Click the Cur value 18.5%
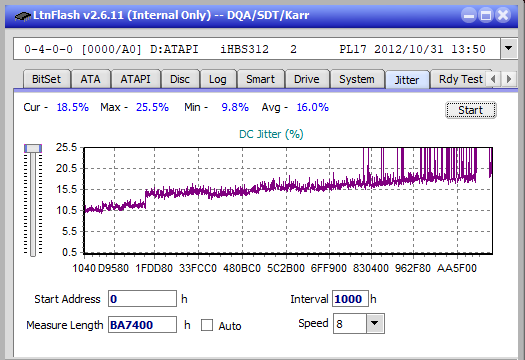 click(x=73, y=107)
